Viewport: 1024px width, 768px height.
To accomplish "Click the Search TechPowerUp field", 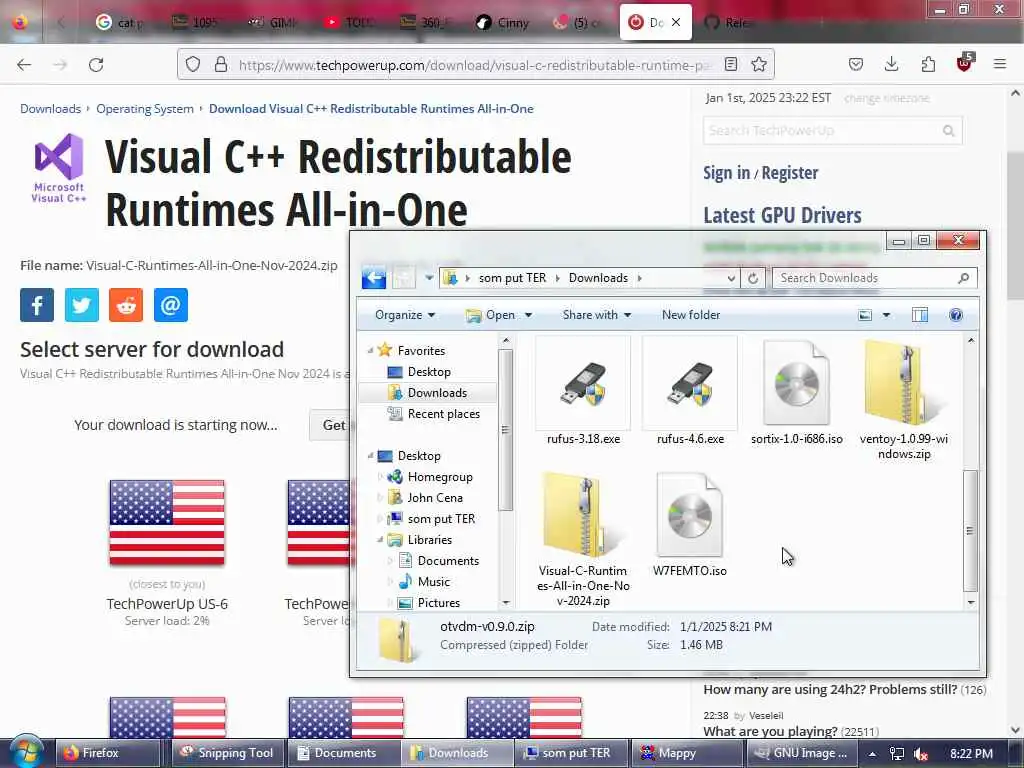I will pos(833,131).
